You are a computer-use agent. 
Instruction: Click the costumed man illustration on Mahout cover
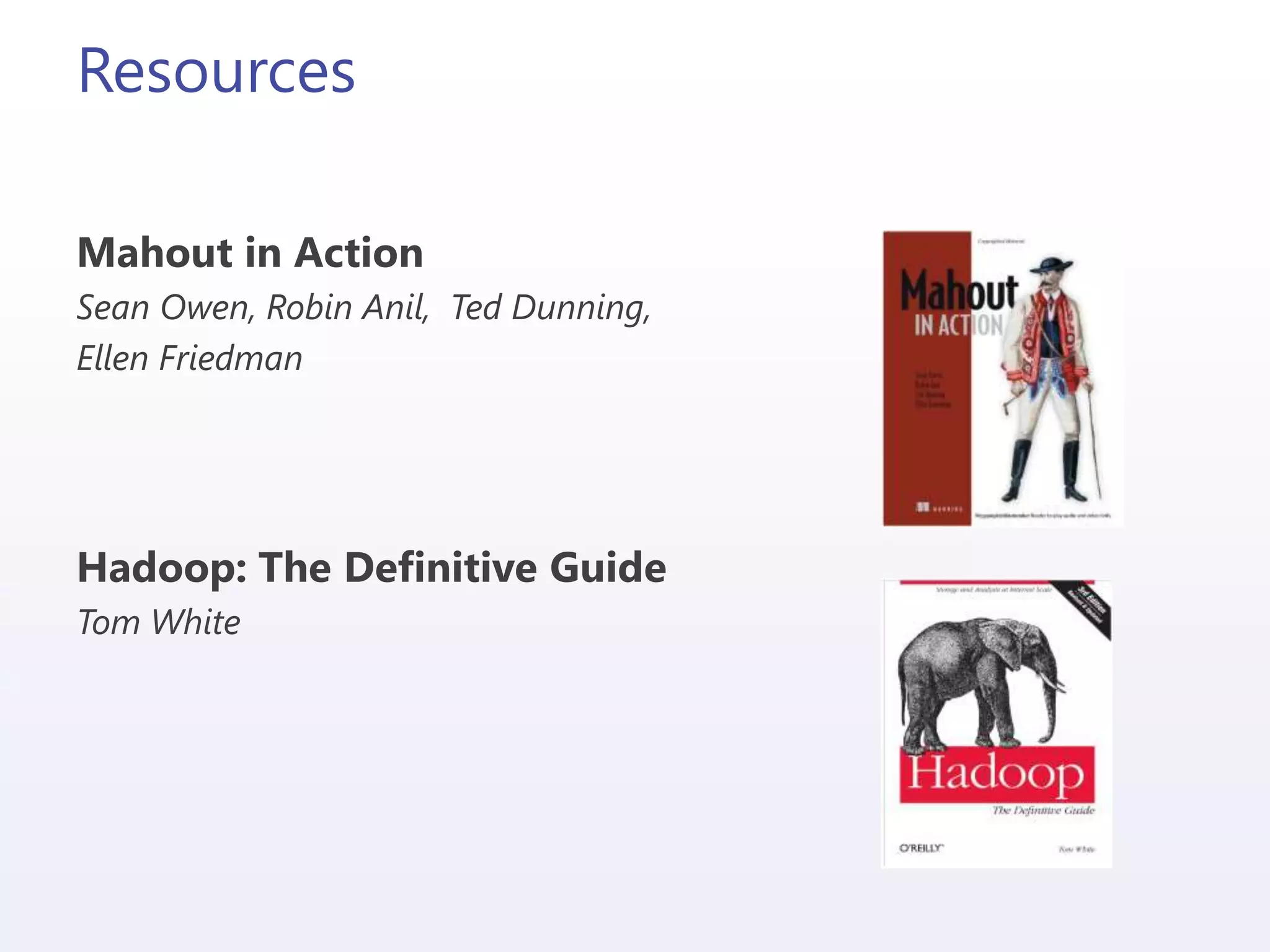tap(1048, 378)
